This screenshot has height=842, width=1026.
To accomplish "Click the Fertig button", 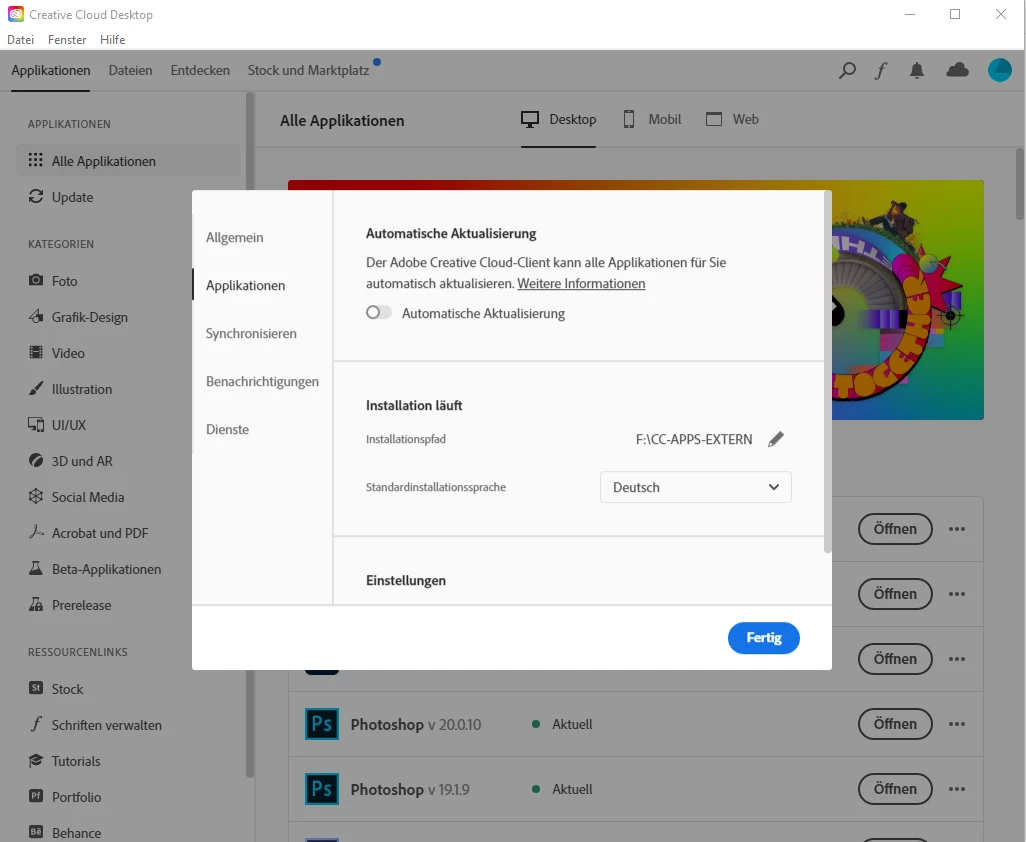I will [764, 638].
